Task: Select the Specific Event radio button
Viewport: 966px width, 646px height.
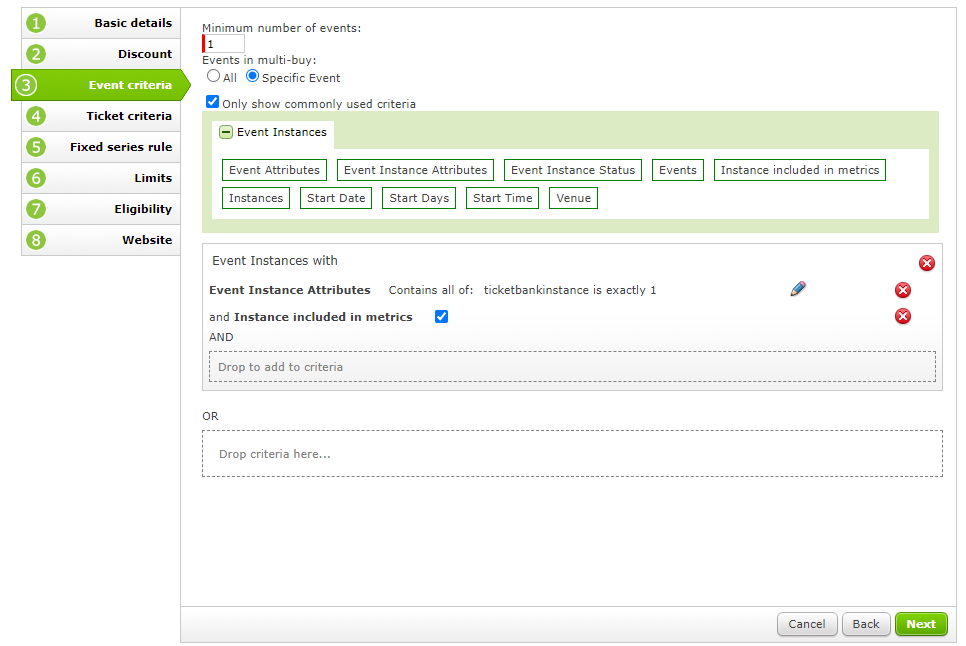Action: click(252, 76)
